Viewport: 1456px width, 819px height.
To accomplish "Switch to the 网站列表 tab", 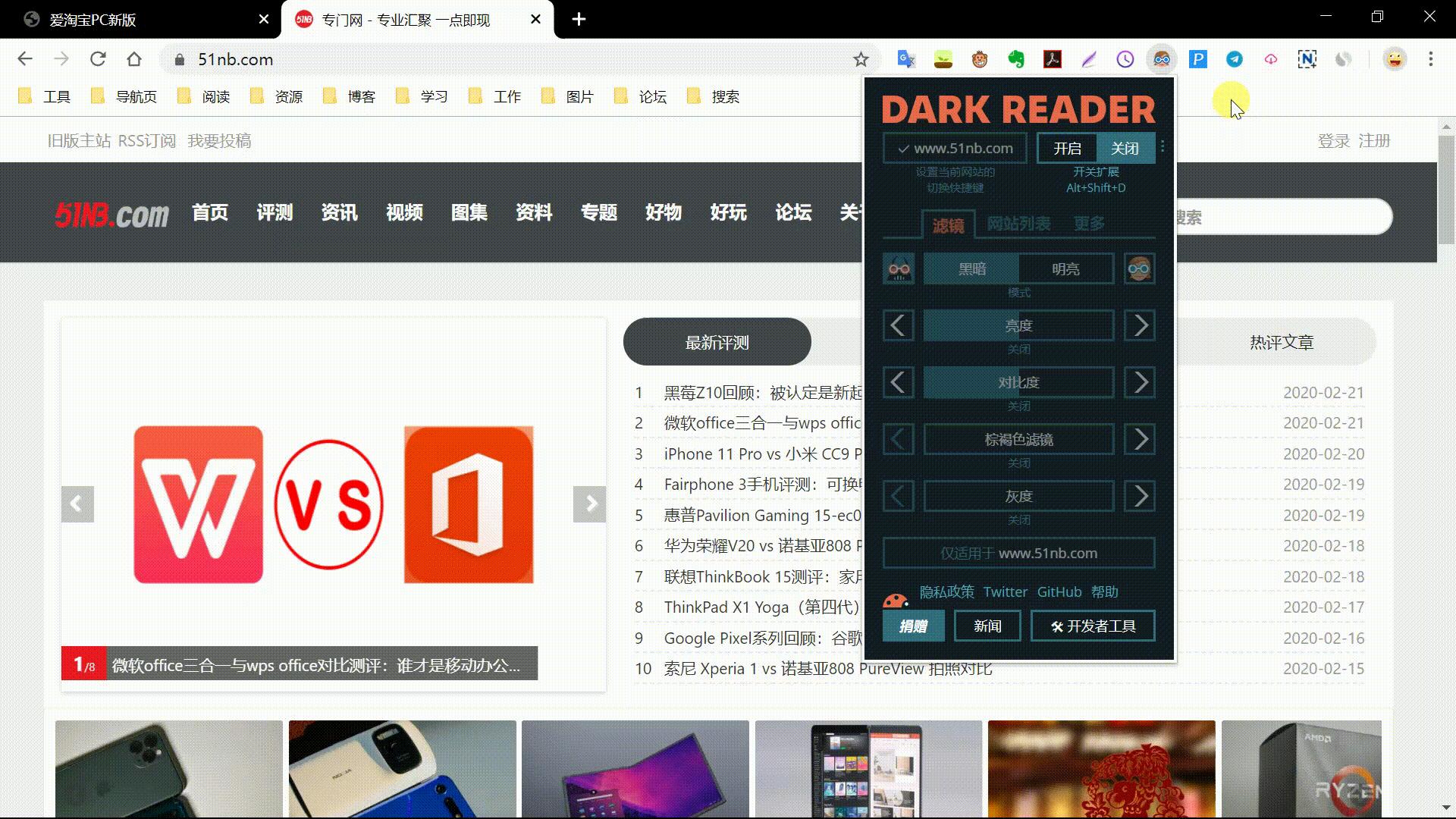I will 1018,224.
